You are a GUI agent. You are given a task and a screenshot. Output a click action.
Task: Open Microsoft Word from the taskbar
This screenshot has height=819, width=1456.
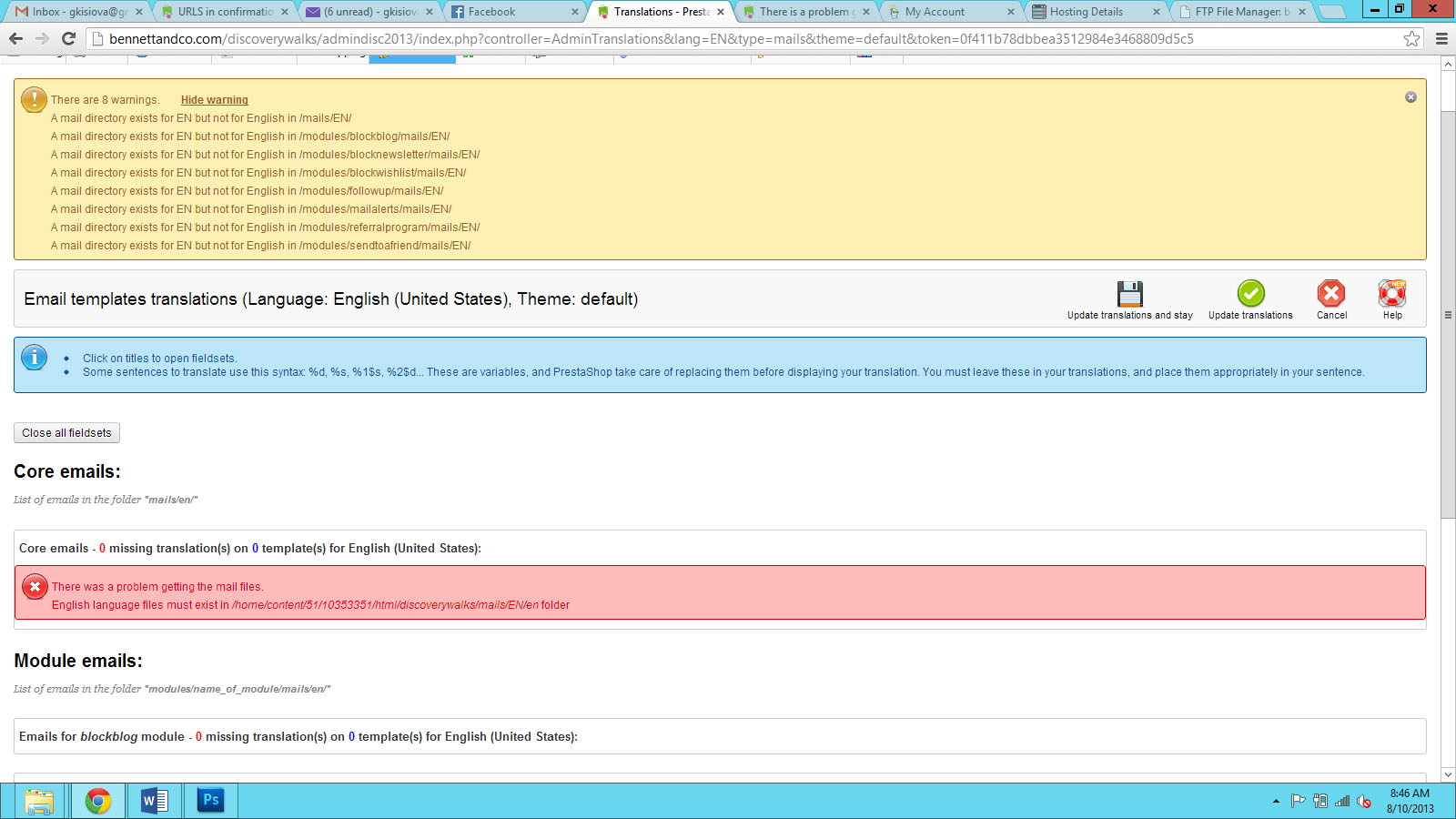155,801
